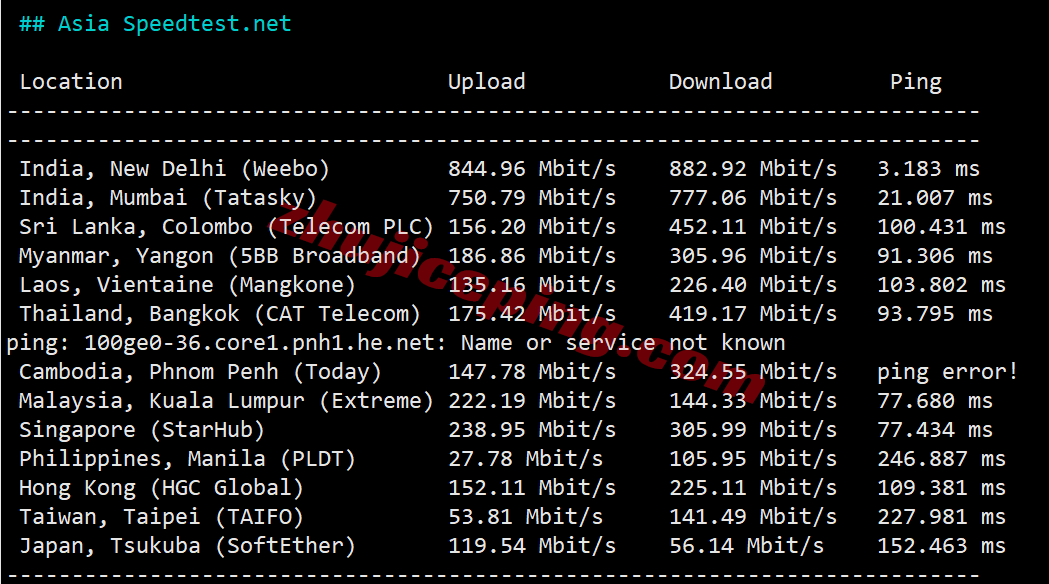Click ping value 3.183 ms
This screenshot has height=584, width=1049.
[x=929, y=169]
